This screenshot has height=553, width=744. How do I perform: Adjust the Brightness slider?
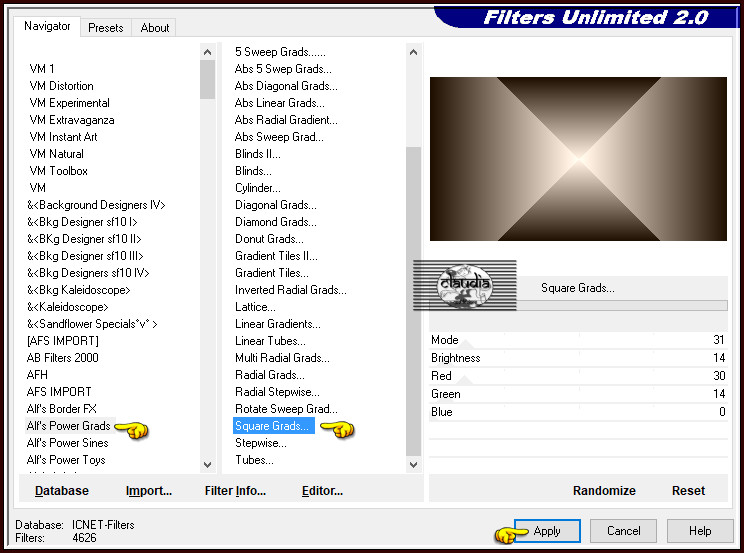click(578, 358)
